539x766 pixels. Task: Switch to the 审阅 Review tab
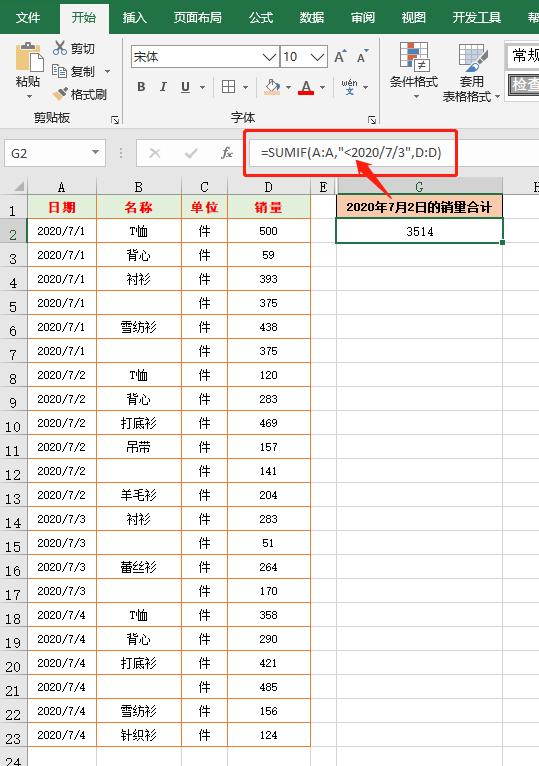[363, 18]
